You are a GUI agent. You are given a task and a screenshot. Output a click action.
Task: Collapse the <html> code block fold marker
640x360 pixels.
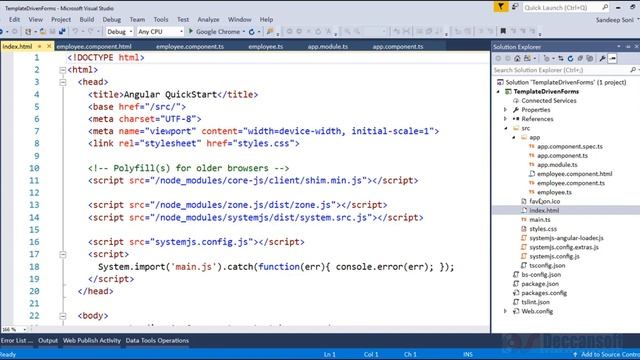coord(62,70)
